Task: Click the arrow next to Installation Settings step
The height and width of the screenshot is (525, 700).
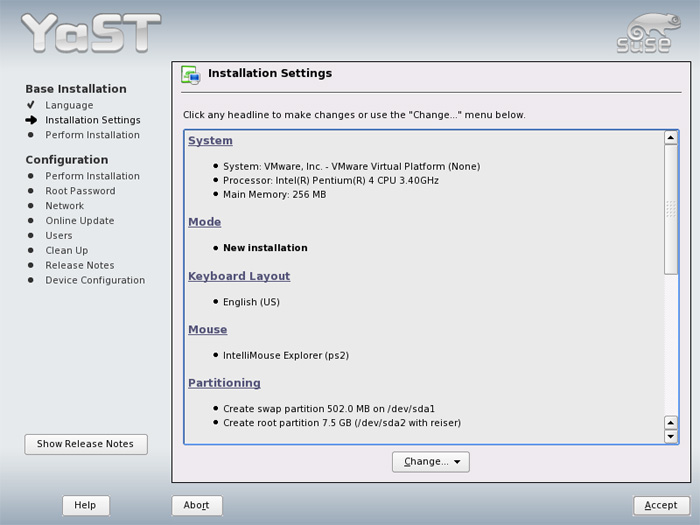Action: tap(31, 120)
